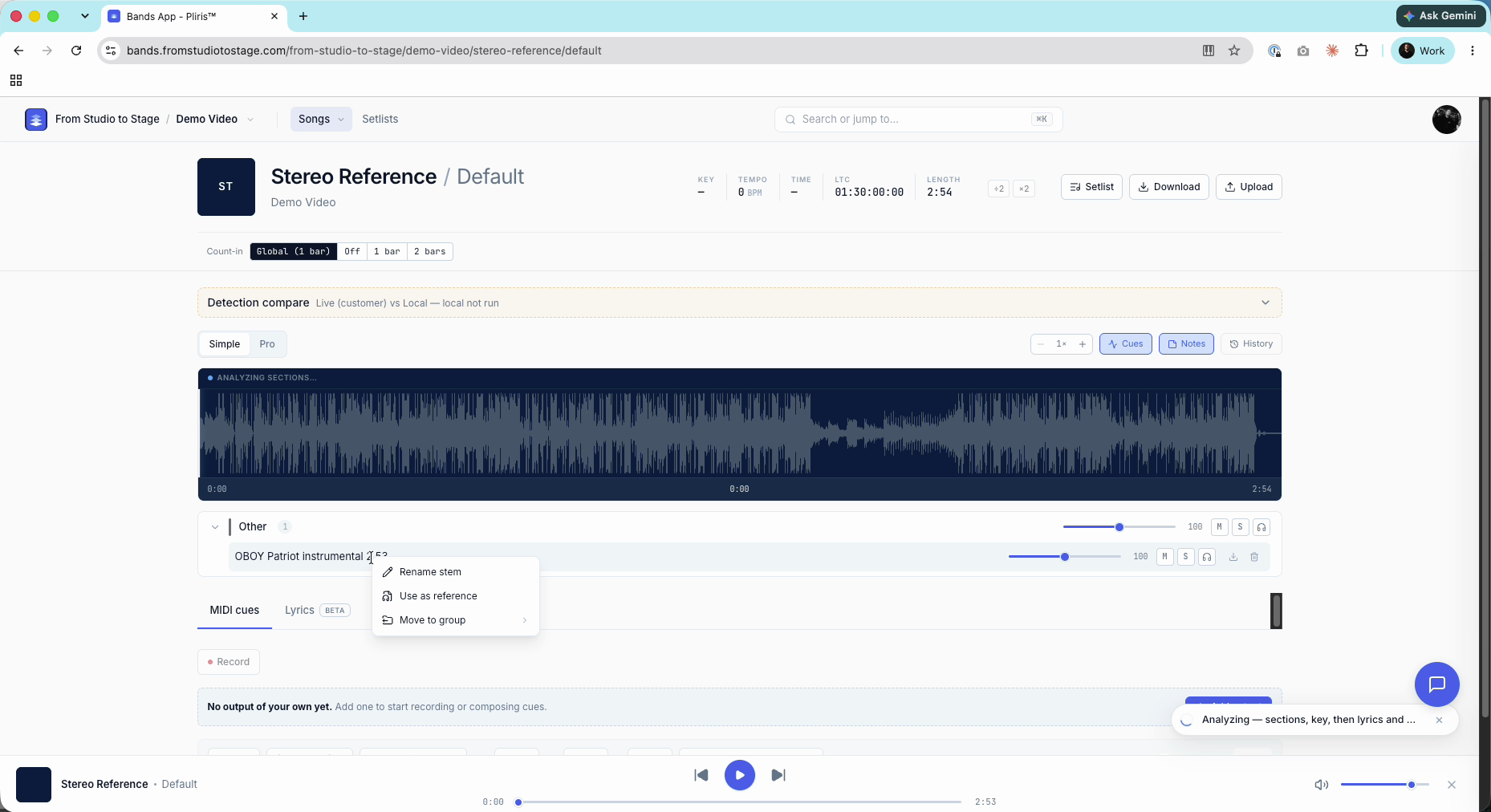Close the bottom player bar
The width and height of the screenshot is (1491, 812).
[1452, 785]
